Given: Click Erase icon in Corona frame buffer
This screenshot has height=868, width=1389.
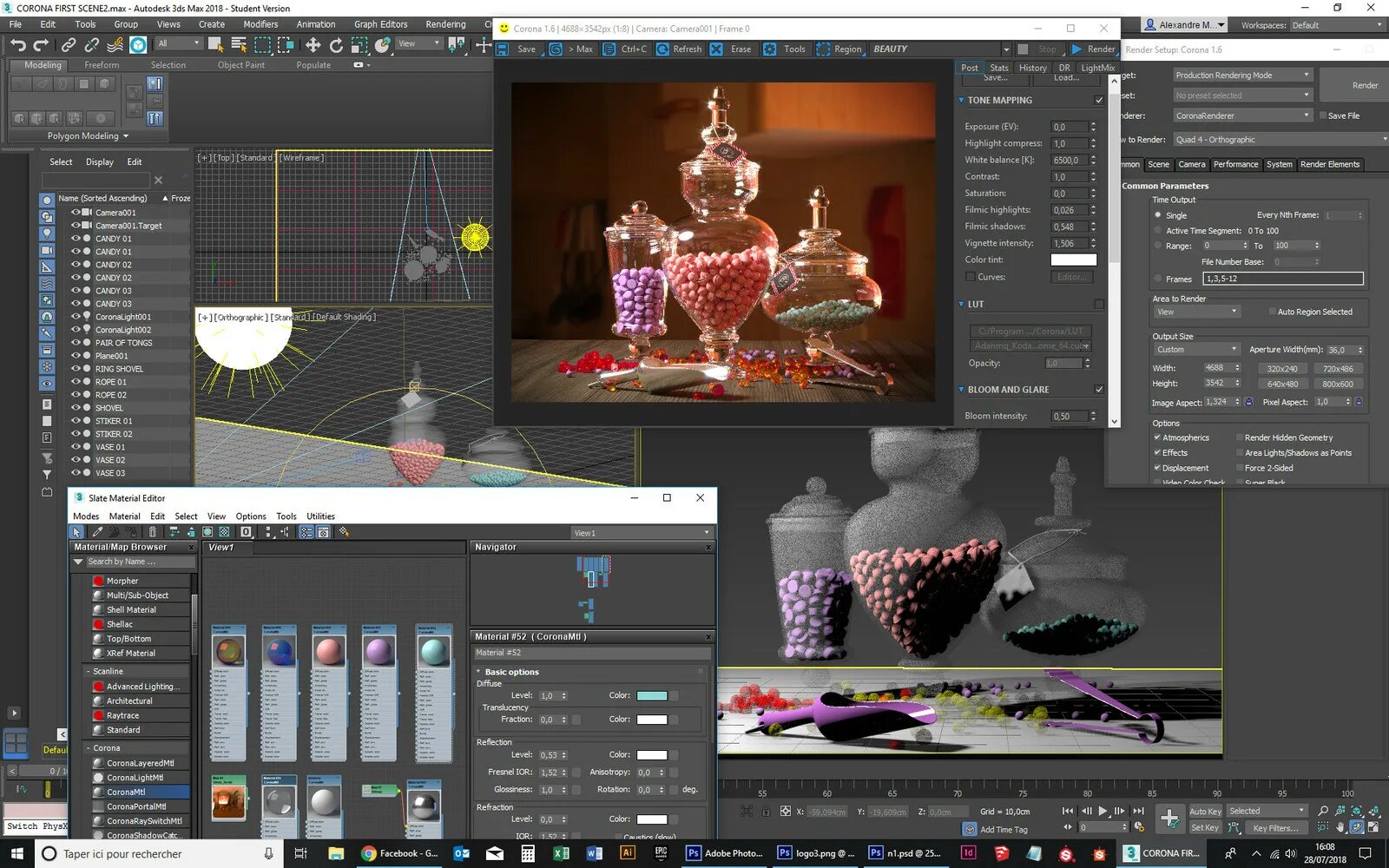Looking at the screenshot, I should pos(716,49).
